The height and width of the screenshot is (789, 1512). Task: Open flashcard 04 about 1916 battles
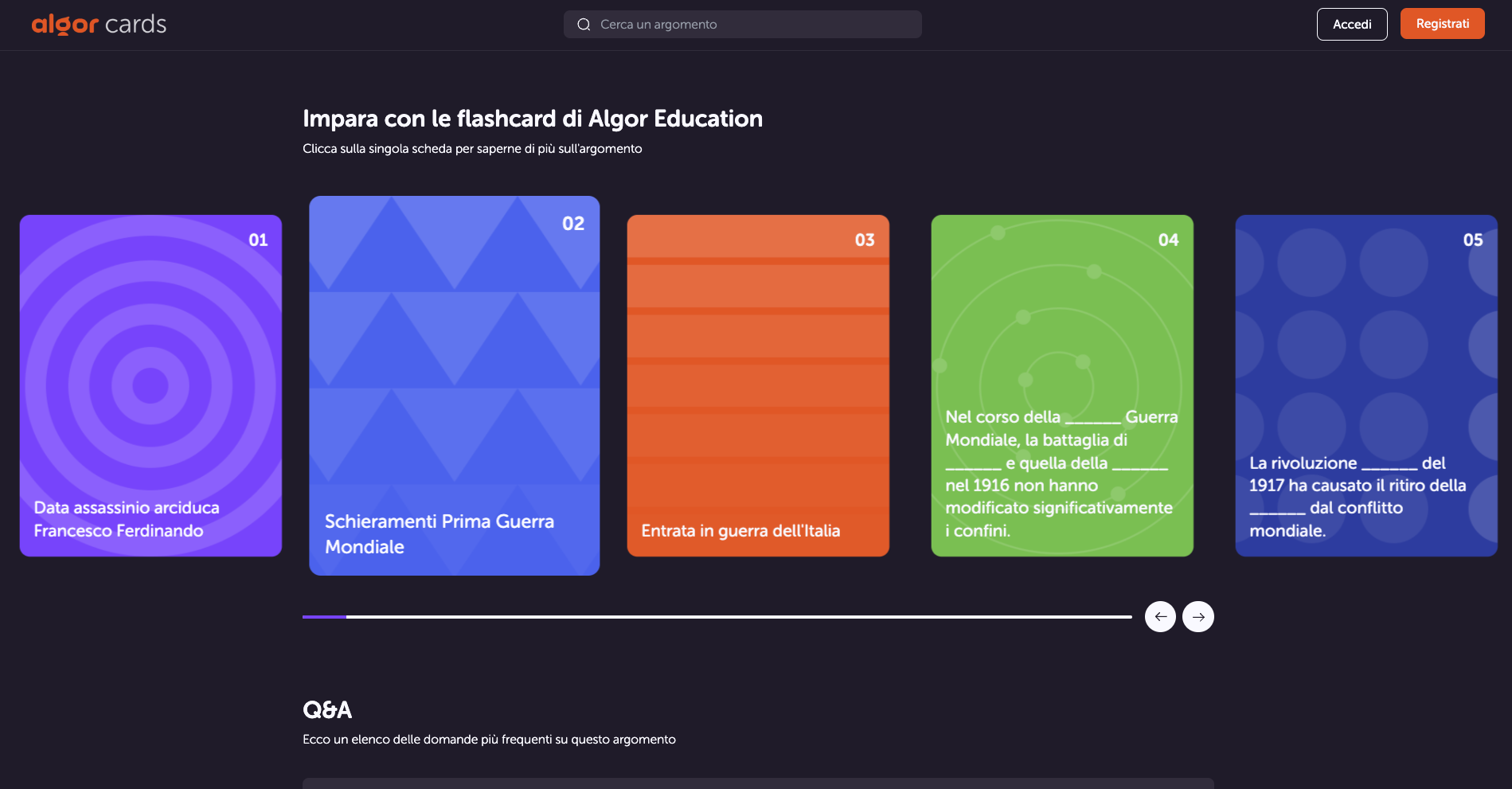(1062, 385)
